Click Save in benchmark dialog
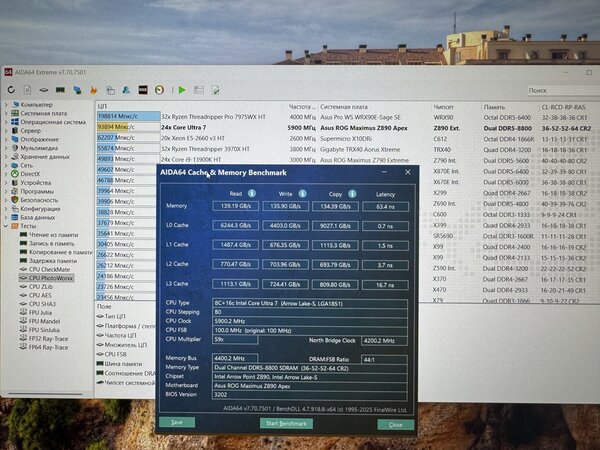This screenshot has height=450, width=600. (177, 422)
